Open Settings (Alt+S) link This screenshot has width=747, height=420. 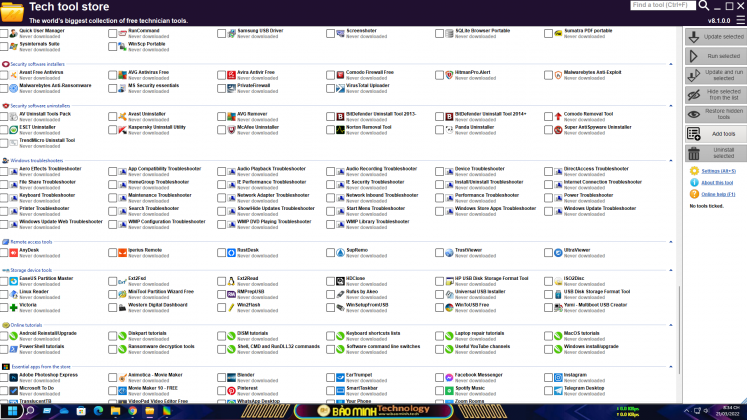718,171
